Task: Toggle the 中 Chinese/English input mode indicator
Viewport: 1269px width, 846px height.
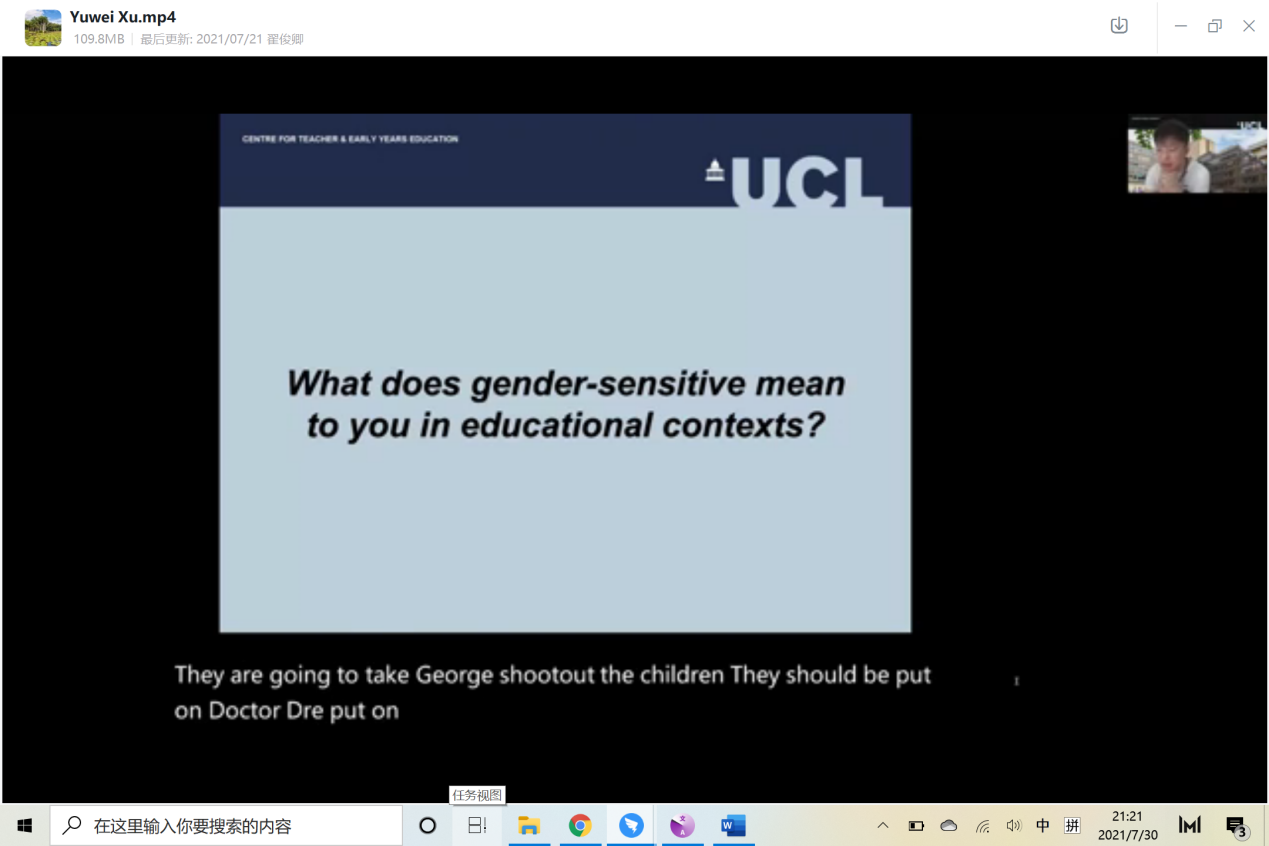Action: click(x=1043, y=826)
